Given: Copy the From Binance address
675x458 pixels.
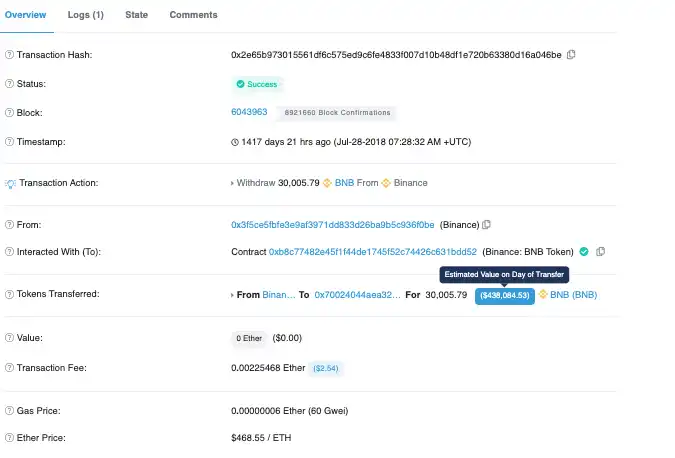Looking at the screenshot, I should [486, 225].
